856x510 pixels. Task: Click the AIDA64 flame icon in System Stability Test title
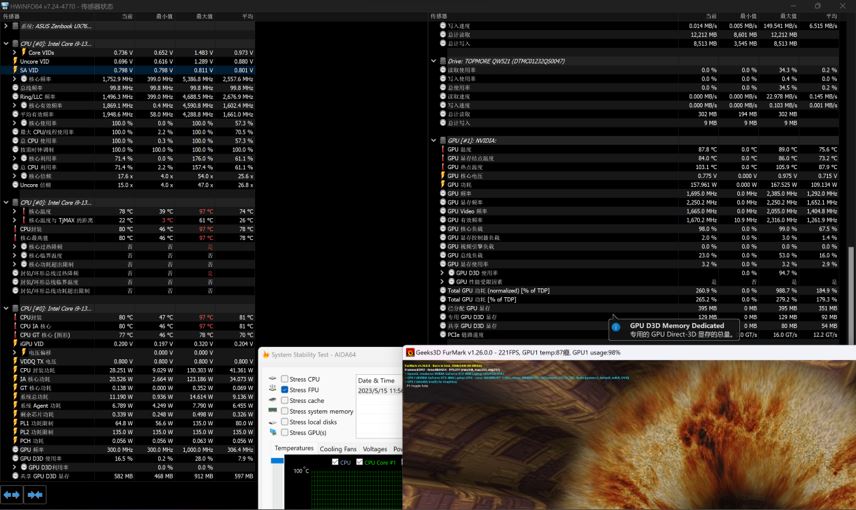pos(266,355)
